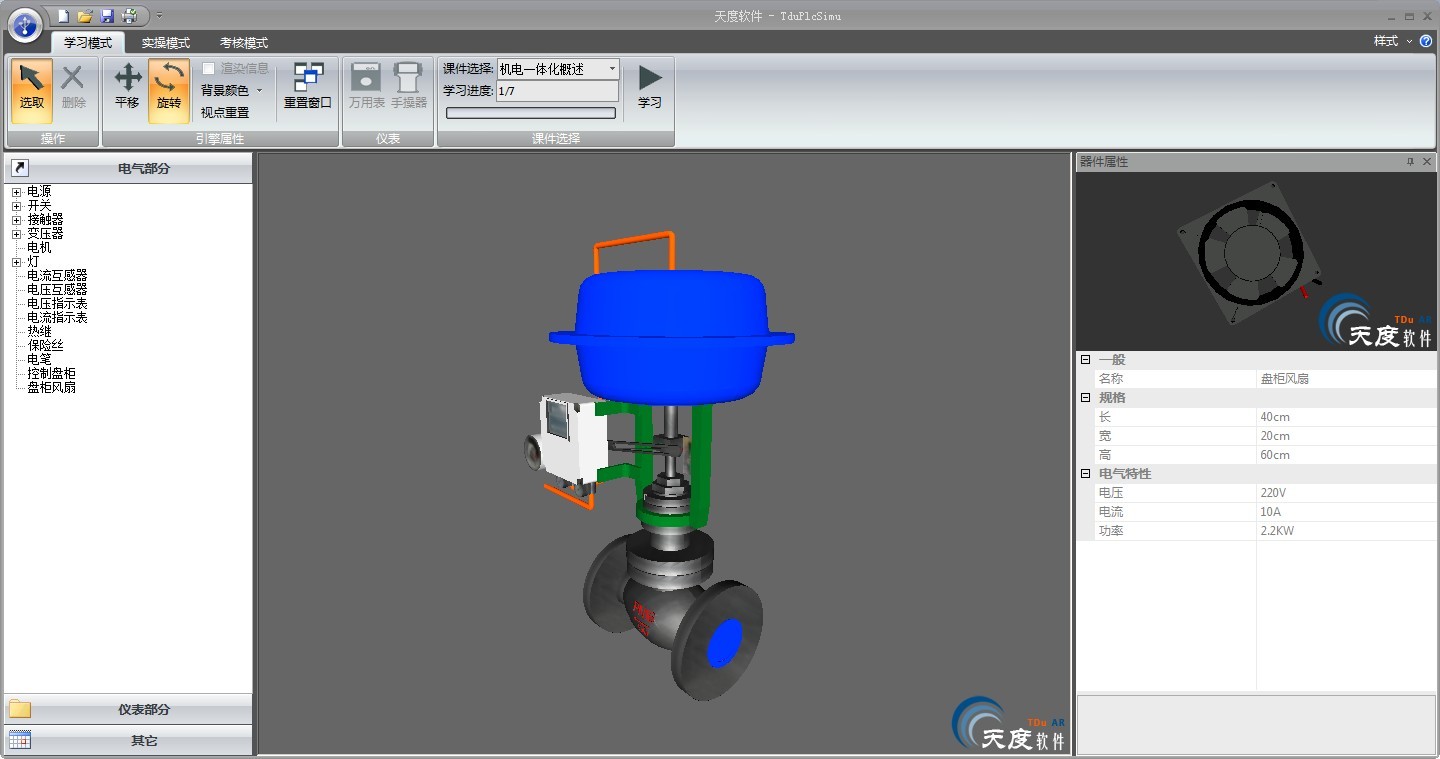Image resolution: width=1440 pixels, height=759 pixels.
Task: Click the New document icon in quick access
Action: point(63,16)
